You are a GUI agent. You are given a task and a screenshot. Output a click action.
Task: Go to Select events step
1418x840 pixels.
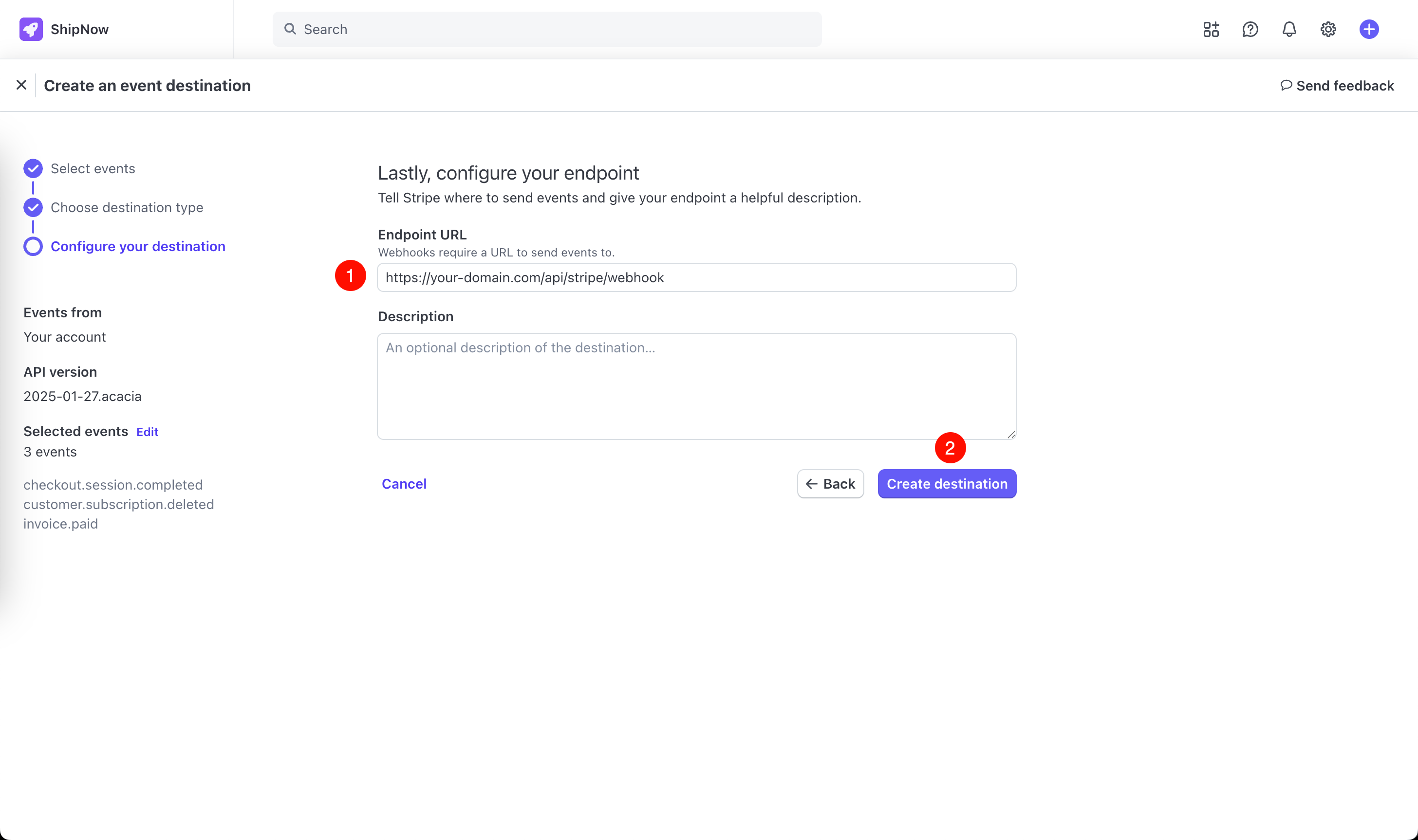pyautogui.click(x=93, y=169)
